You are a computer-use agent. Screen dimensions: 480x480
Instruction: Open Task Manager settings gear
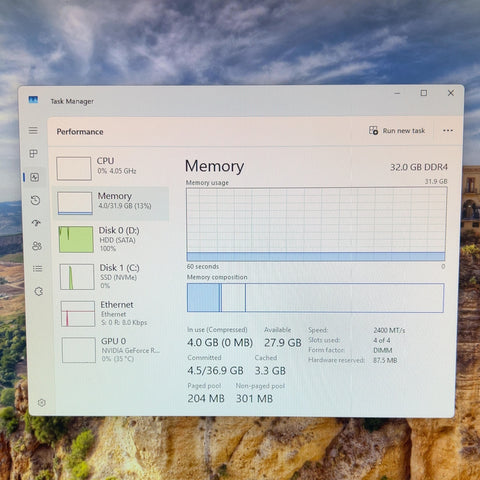pos(42,402)
